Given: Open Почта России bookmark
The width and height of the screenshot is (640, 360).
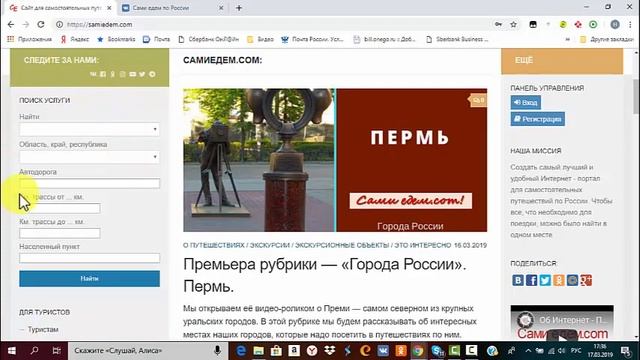Looking at the screenshot, I should [313, 39].
